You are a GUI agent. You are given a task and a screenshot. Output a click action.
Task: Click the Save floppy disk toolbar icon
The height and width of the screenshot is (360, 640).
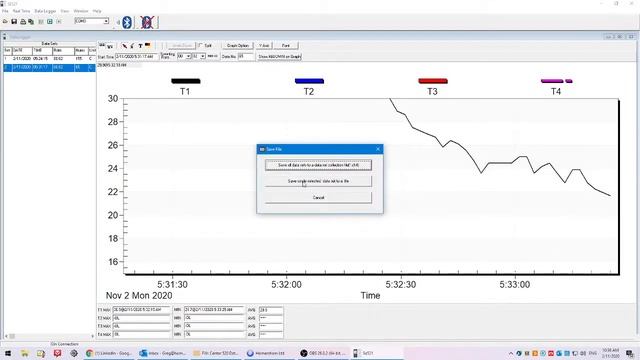point(14,21)
